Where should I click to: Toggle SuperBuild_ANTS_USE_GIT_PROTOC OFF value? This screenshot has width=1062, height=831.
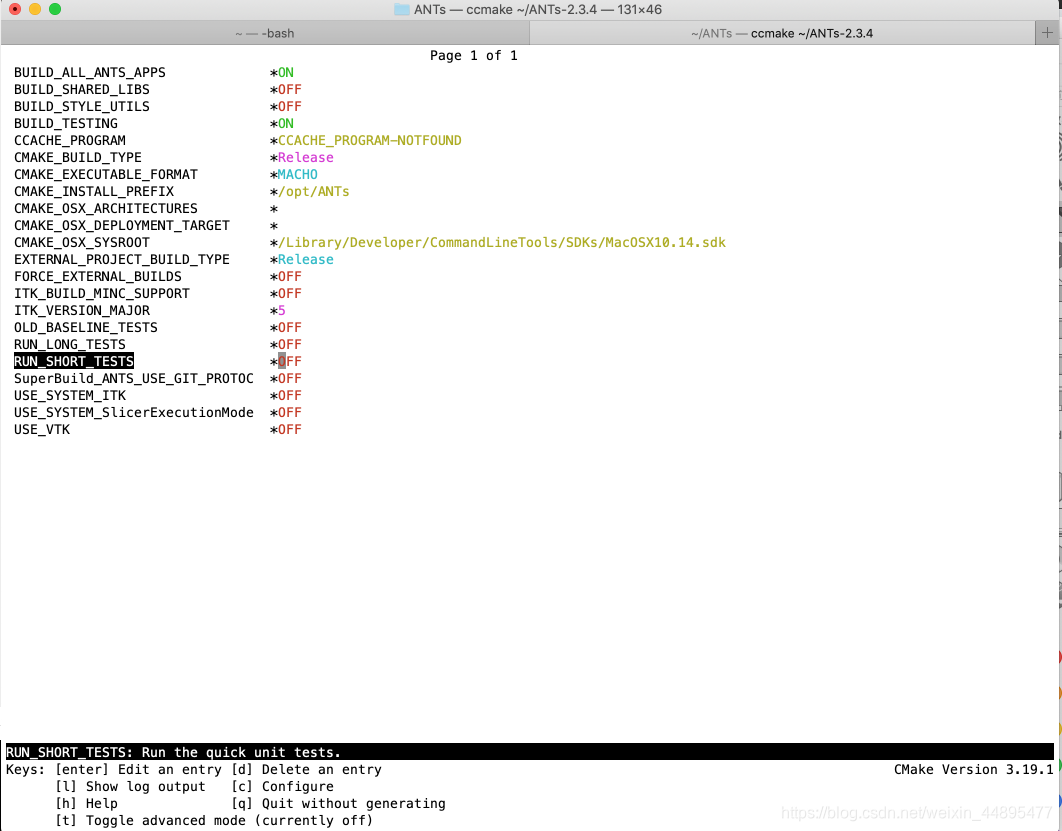[x=290, y=378]
